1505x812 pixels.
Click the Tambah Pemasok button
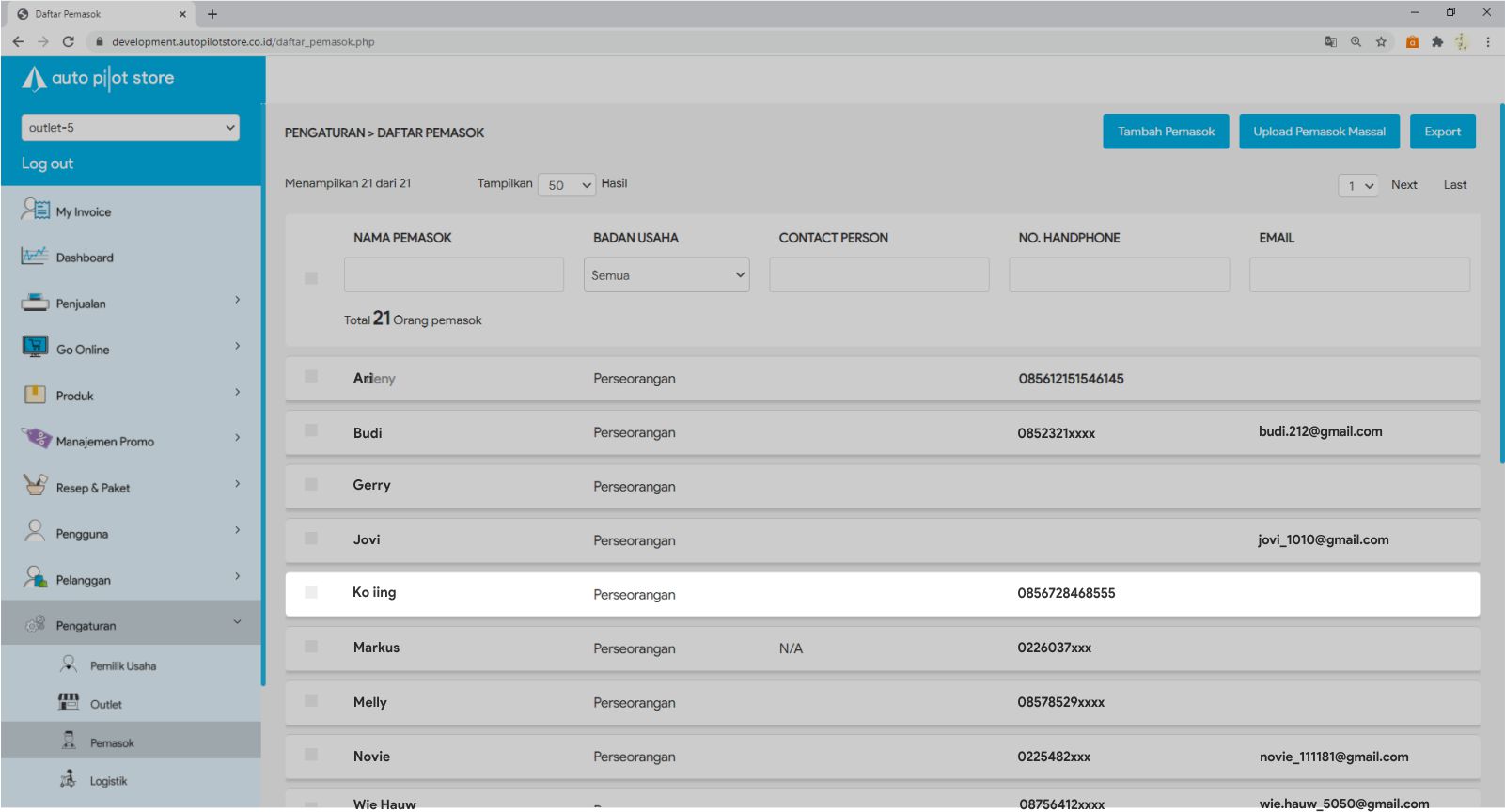pyautogui.click(x=1166, y=132)
